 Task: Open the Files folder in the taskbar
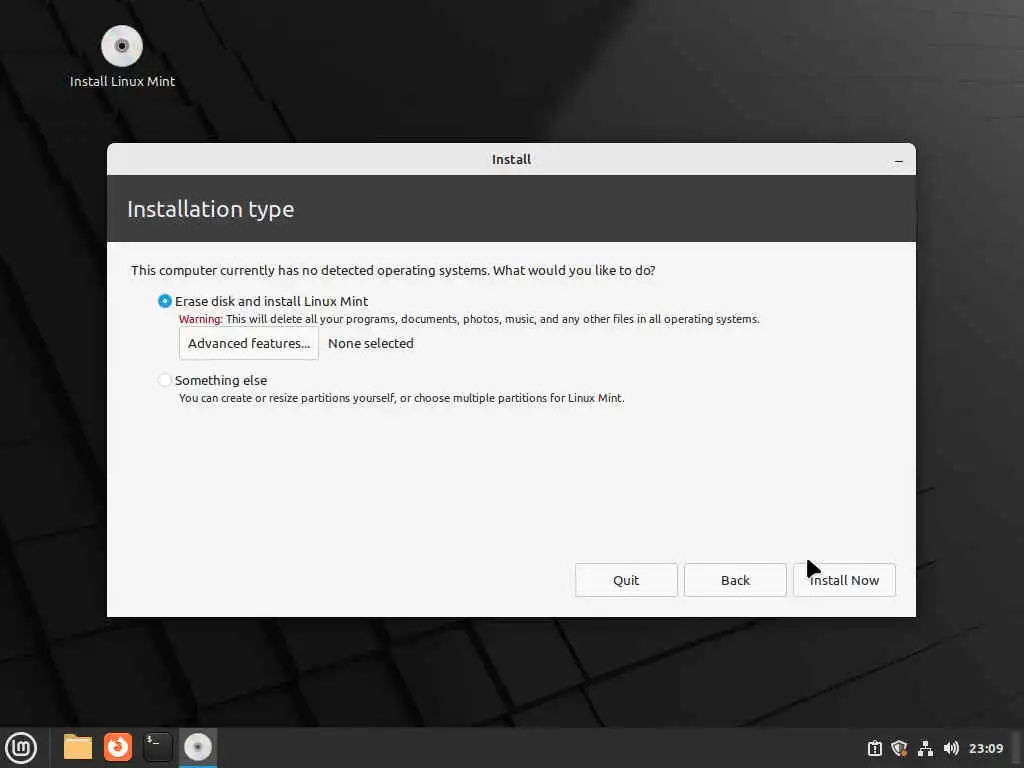78,747
